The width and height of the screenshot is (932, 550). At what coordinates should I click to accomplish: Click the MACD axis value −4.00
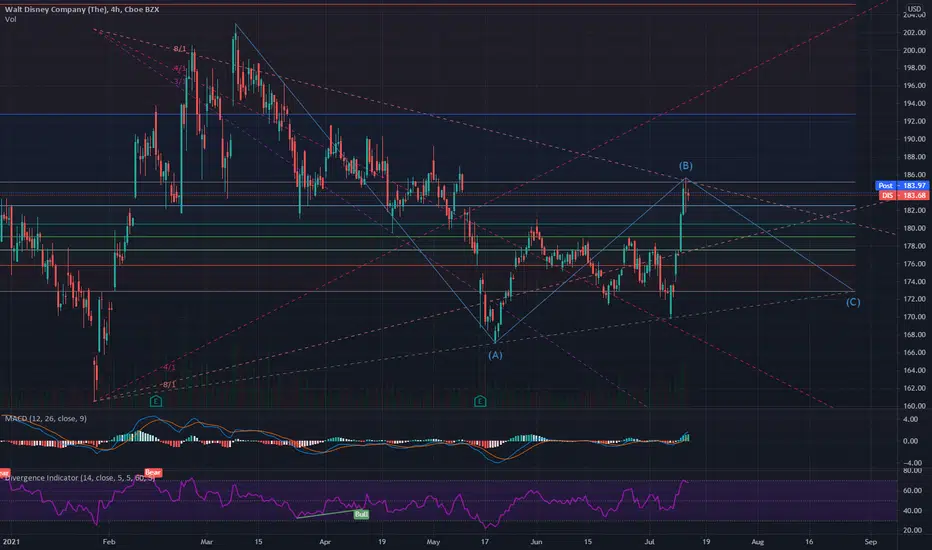[912, 463]
